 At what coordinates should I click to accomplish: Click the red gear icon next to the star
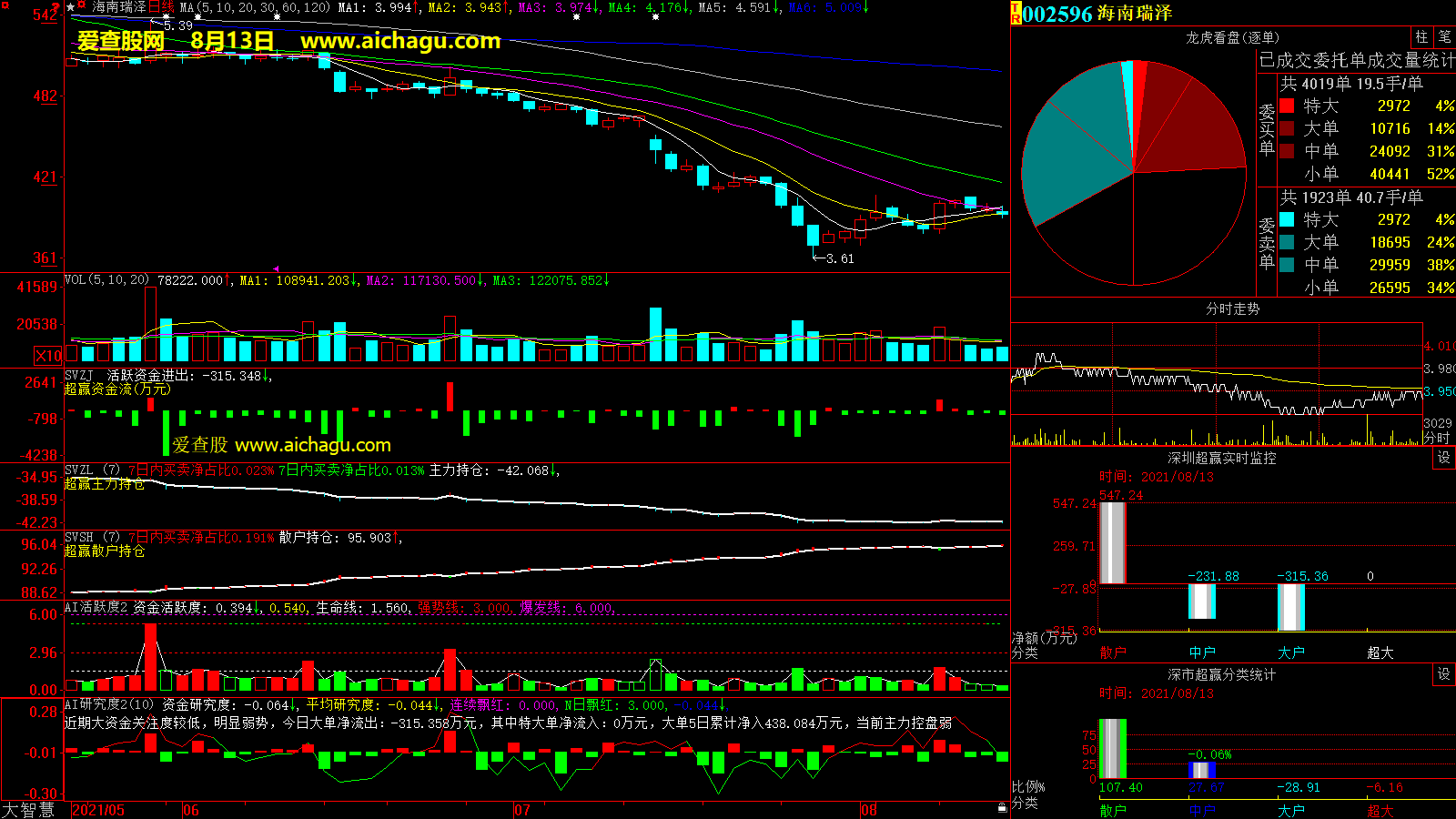tap(82, 6)
